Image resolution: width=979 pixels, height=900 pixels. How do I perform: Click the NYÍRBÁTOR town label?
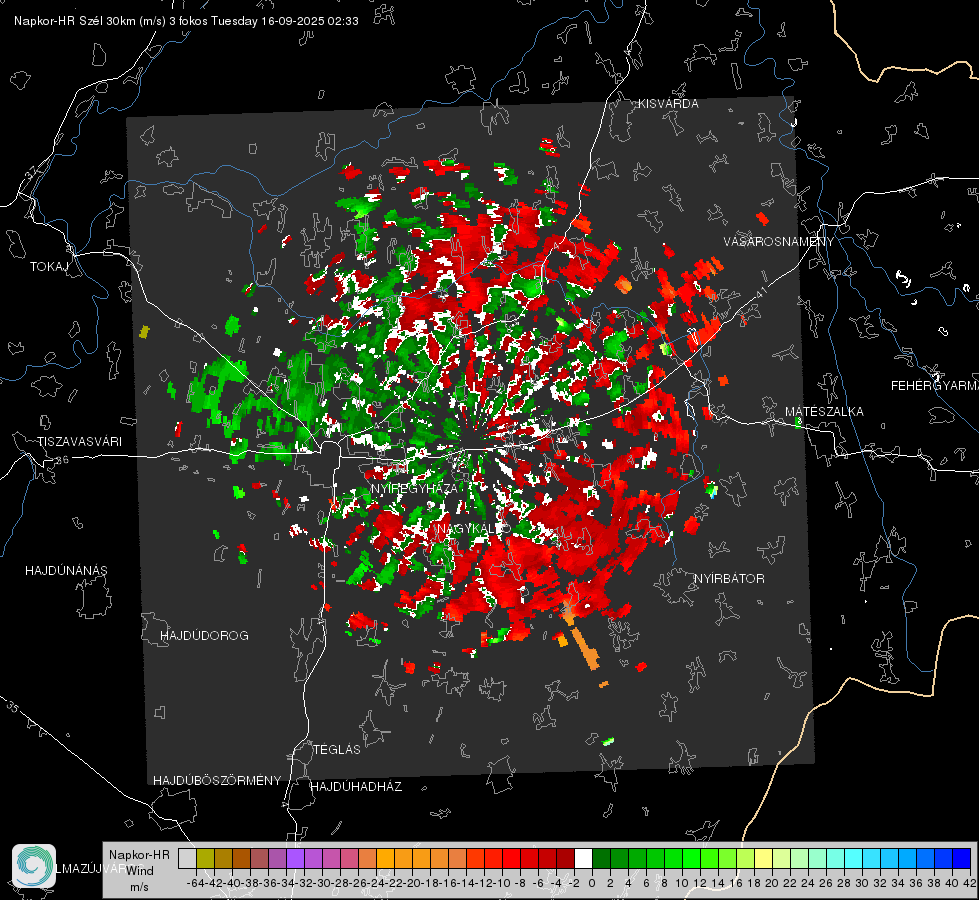pyautogui.click(x=729, y=579)
